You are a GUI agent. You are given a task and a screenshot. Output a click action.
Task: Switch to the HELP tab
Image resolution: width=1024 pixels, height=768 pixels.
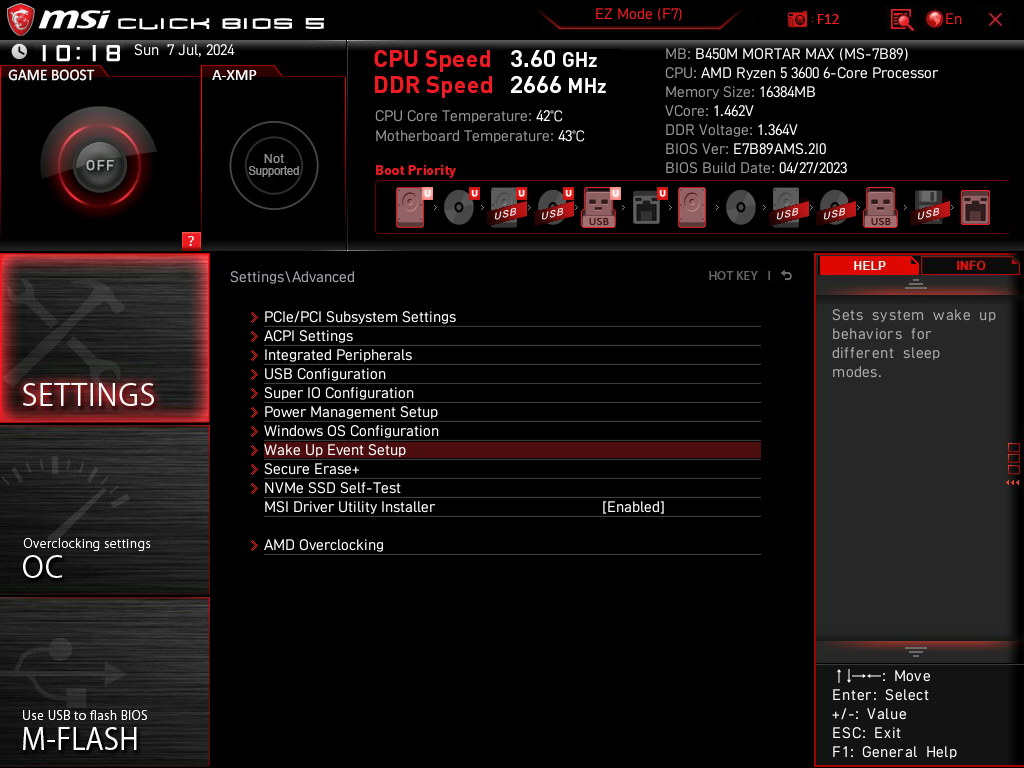coord(869,265)
